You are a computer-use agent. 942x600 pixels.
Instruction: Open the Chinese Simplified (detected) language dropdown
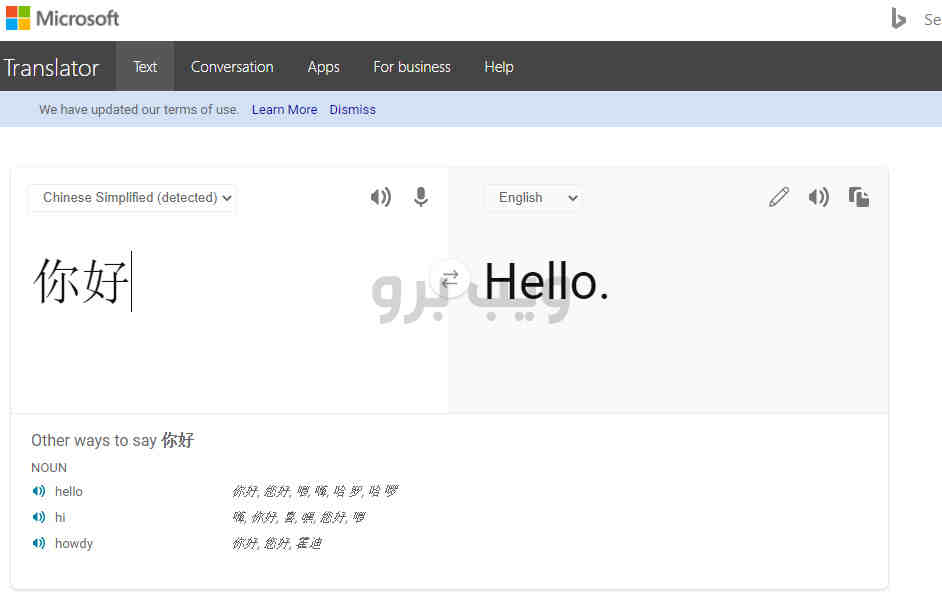(132, 198)
